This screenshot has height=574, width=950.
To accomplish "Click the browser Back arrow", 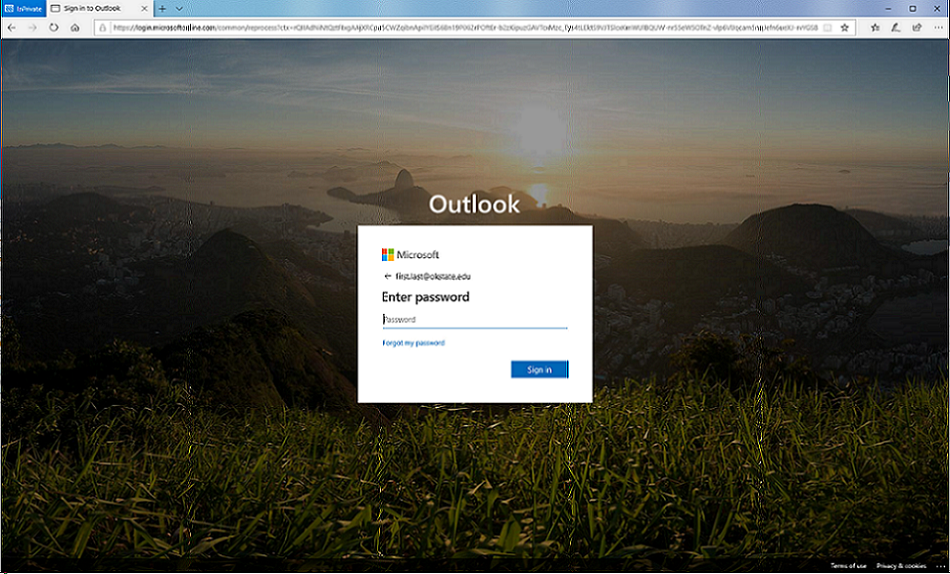I will pyautogui.click(x=12, y=27).
